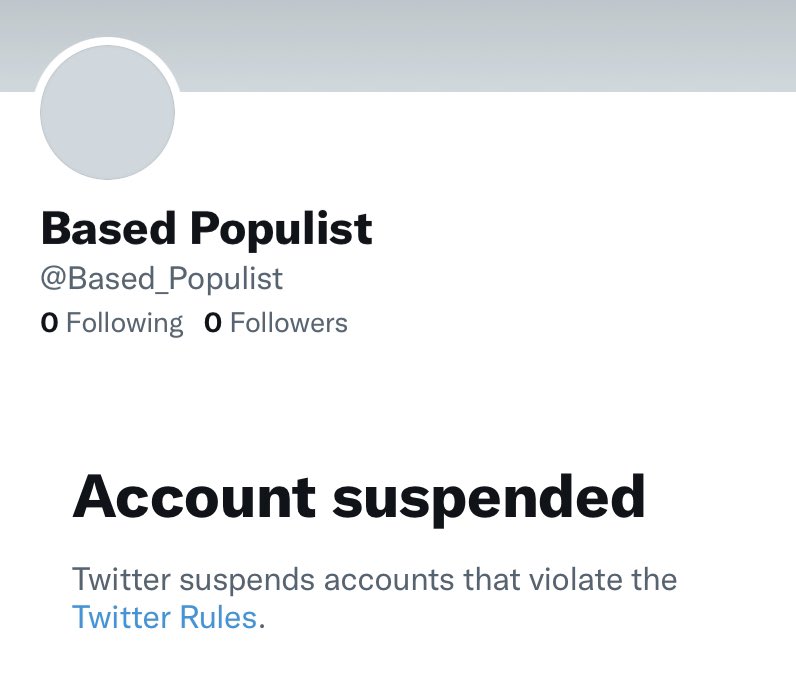
Task: Click the "Based Populist" display name
Action: pos(206,229)
